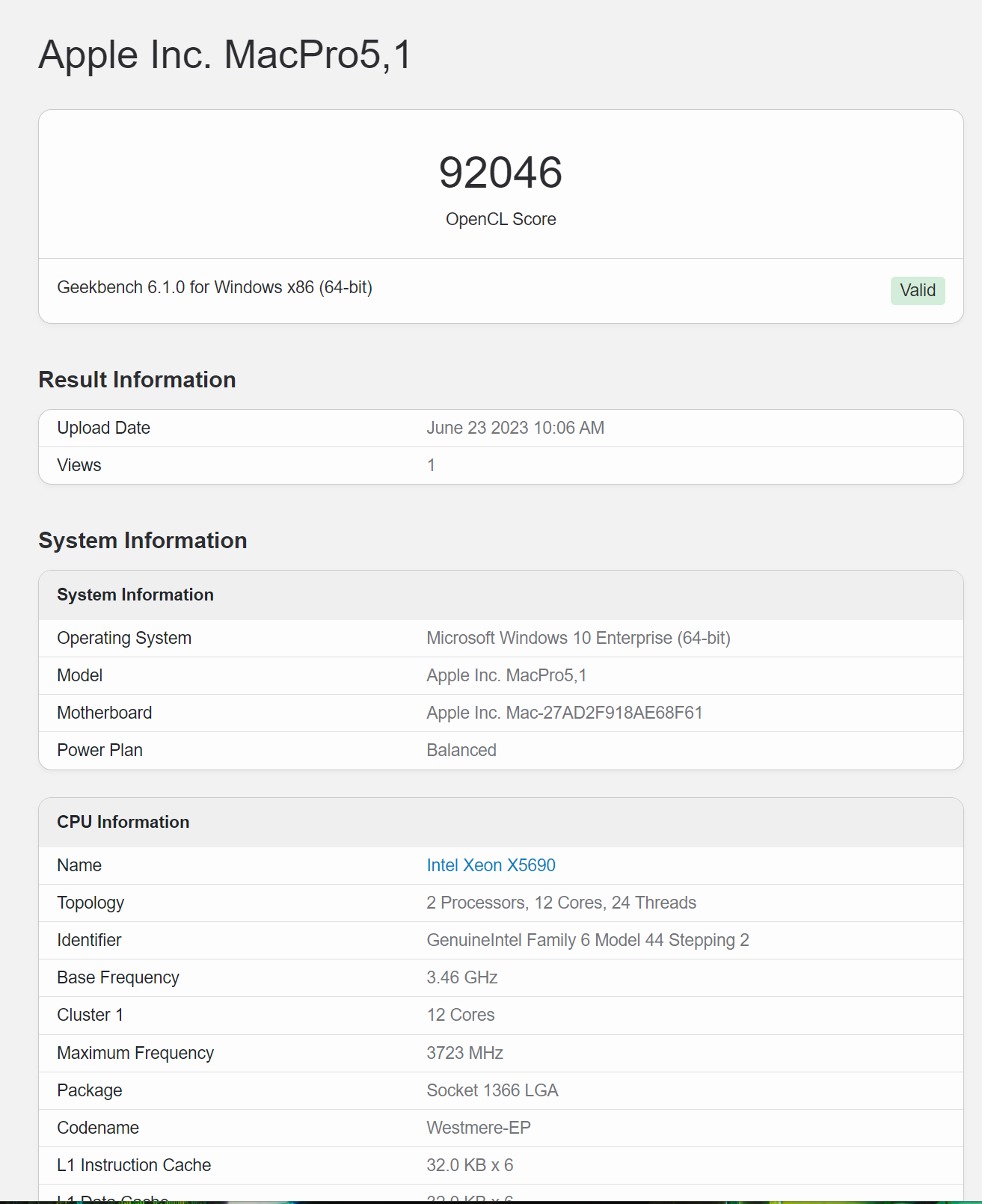This screenshot has width=982, height=1204.
Task: Open the Intel Xeon X5690 link
Action: 491,865
